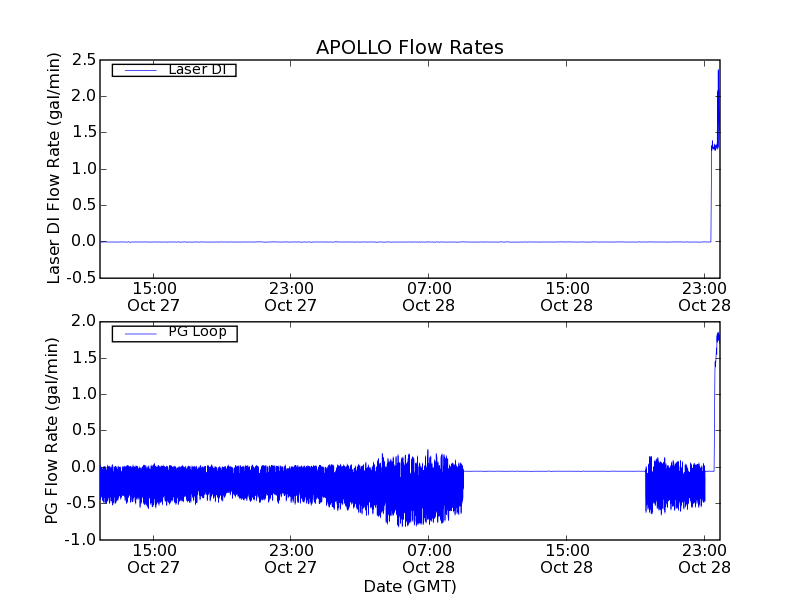Select the "Laser DI" legend label
The height and width of the screenshot is (600, 800).
point(196,70)
